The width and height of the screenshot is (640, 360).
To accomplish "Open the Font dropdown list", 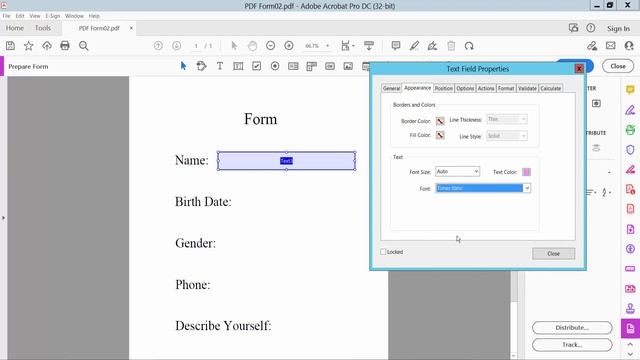I will click(x=483, y=188).
